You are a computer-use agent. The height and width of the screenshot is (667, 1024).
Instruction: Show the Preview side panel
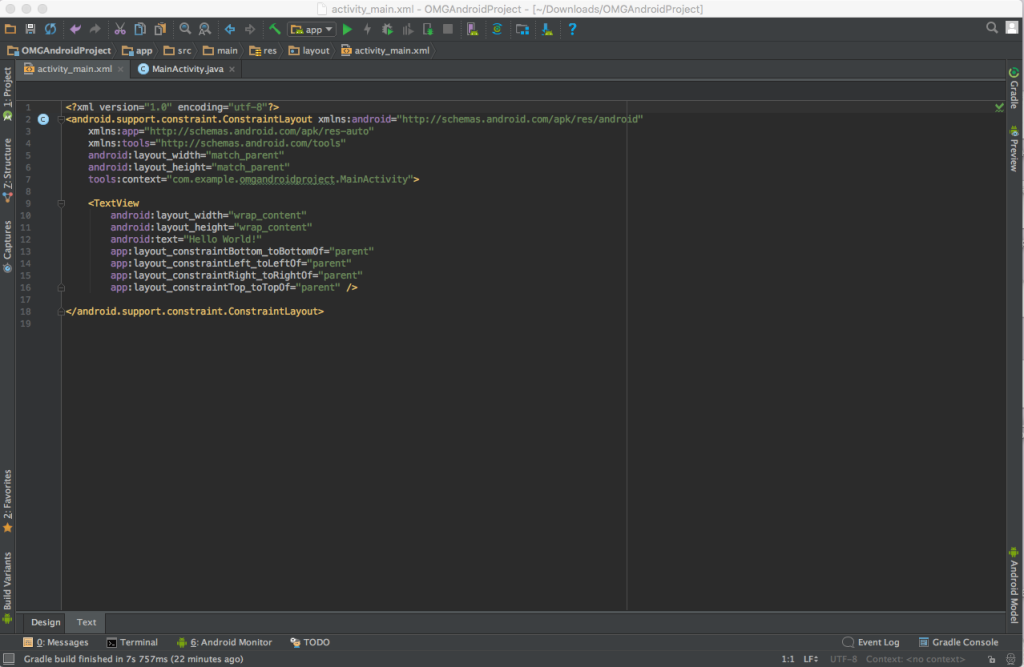(x=1014, y=150)
